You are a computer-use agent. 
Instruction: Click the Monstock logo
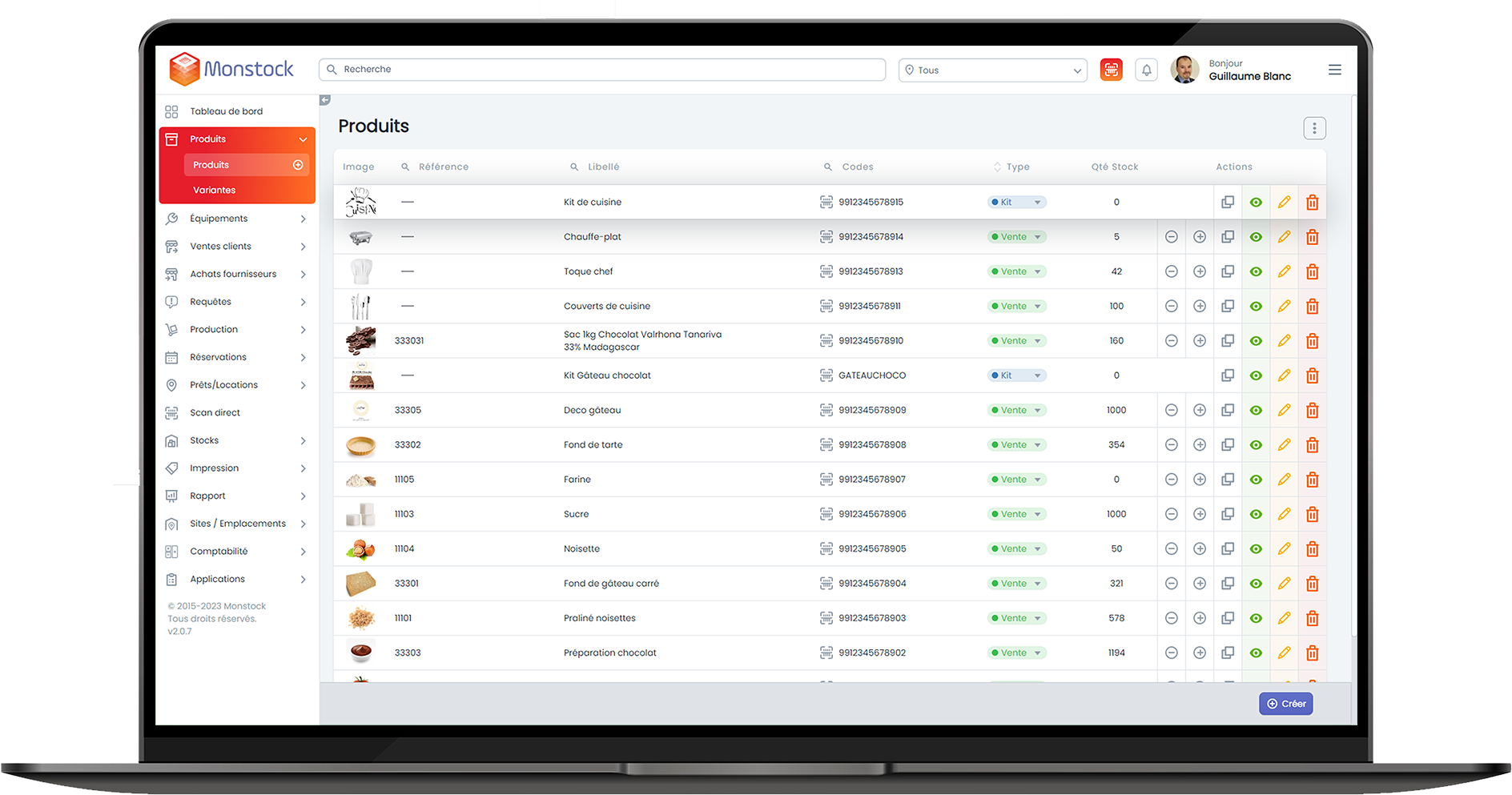click(x=231, y=69)
